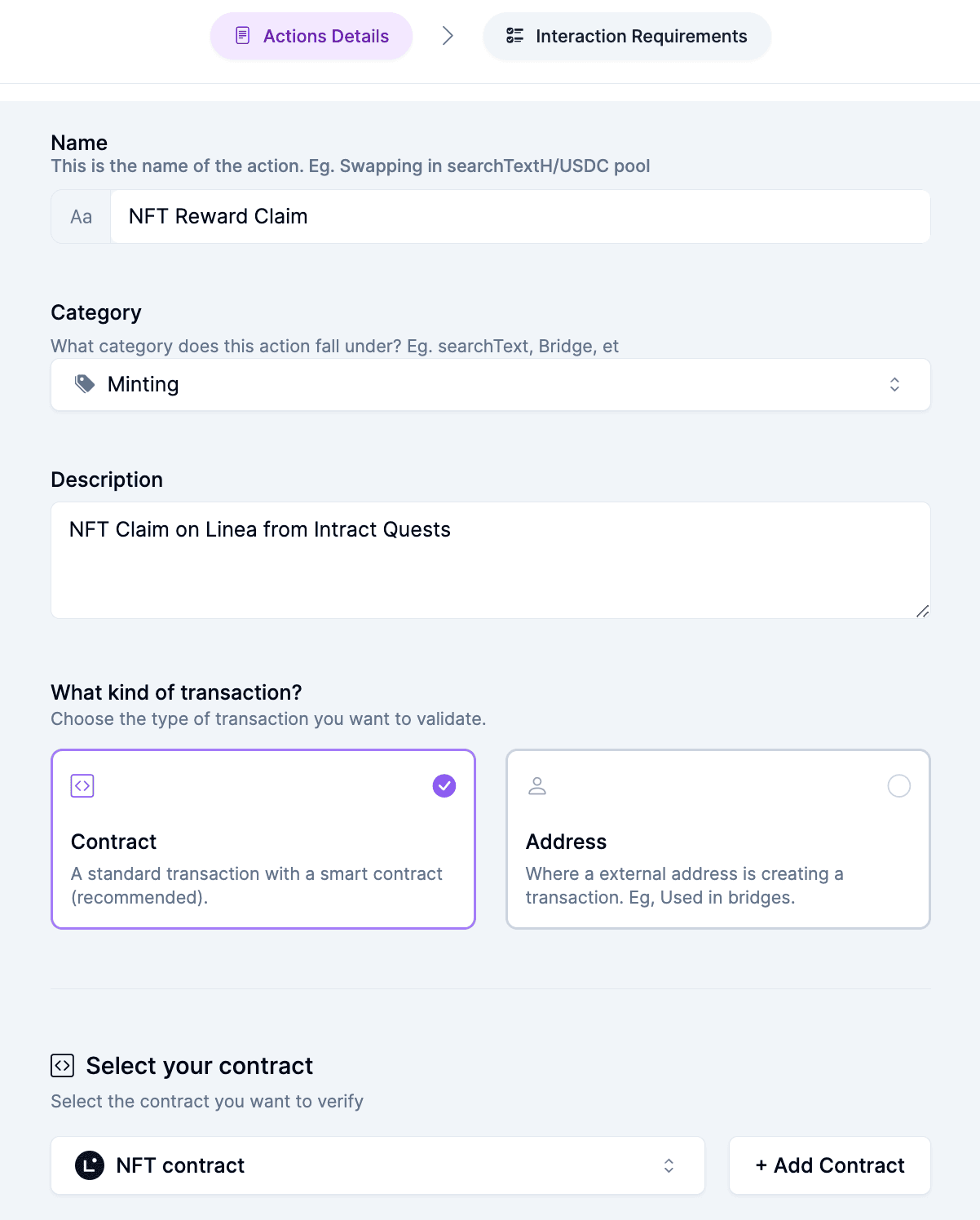Click the person icon in Address card
This screenshot has width=980, height=1220.
tap(537, 786)
